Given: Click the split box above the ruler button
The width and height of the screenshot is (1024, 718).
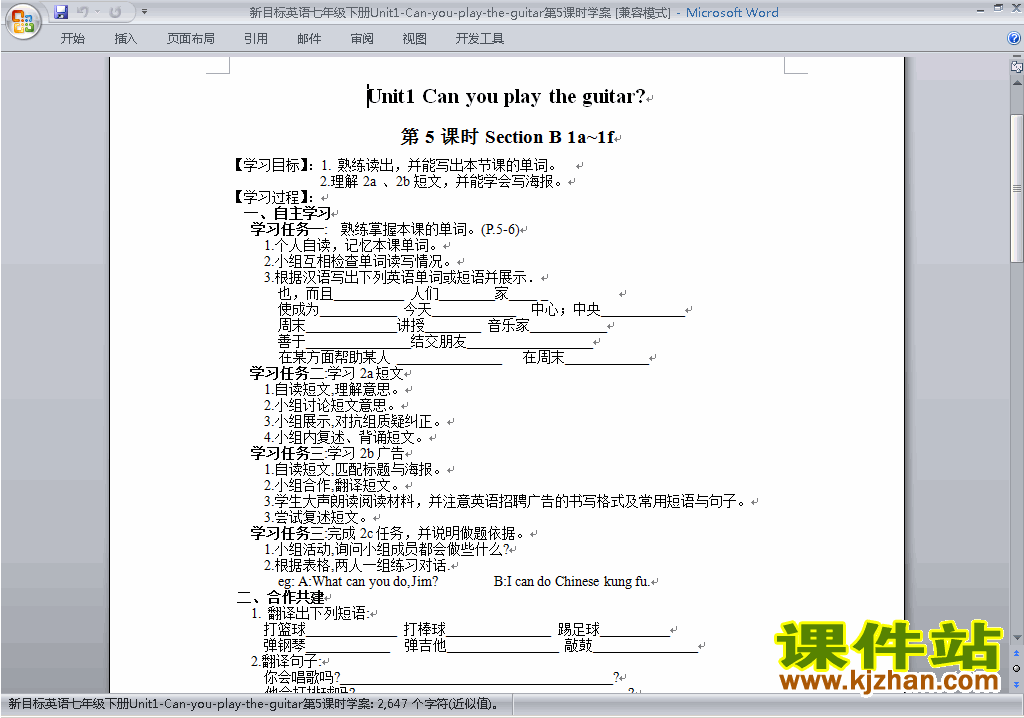Looking at the screenshot, I should pos(1016,57).
